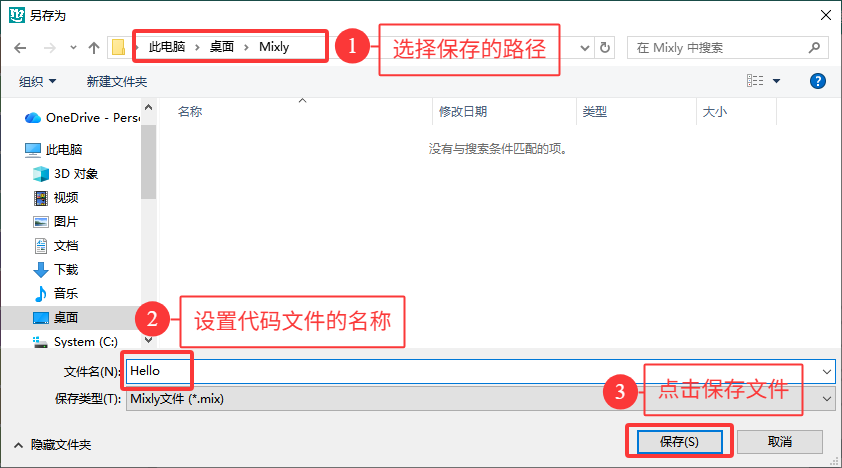Viewport: 842px width, 468px height.
Task: Select Mixly in the address breadcrumb
Action: tap(274, 47)
